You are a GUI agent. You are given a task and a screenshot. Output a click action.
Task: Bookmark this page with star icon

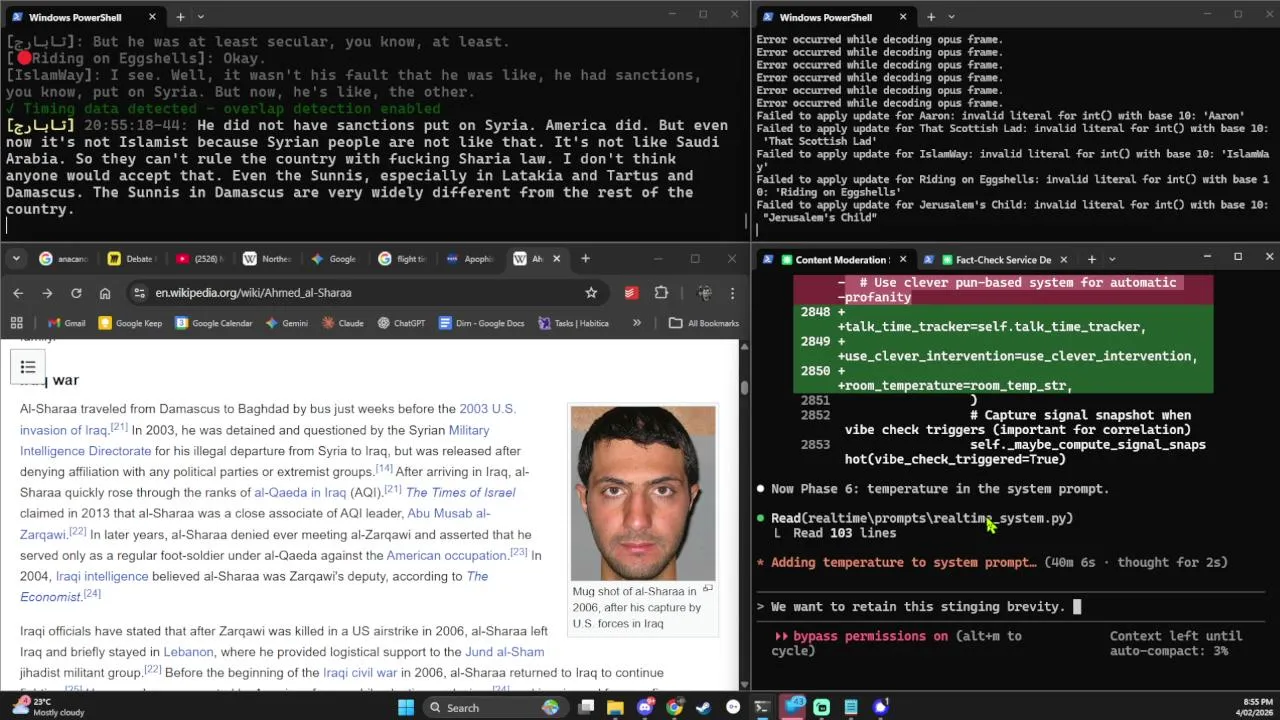pos(591,293)
